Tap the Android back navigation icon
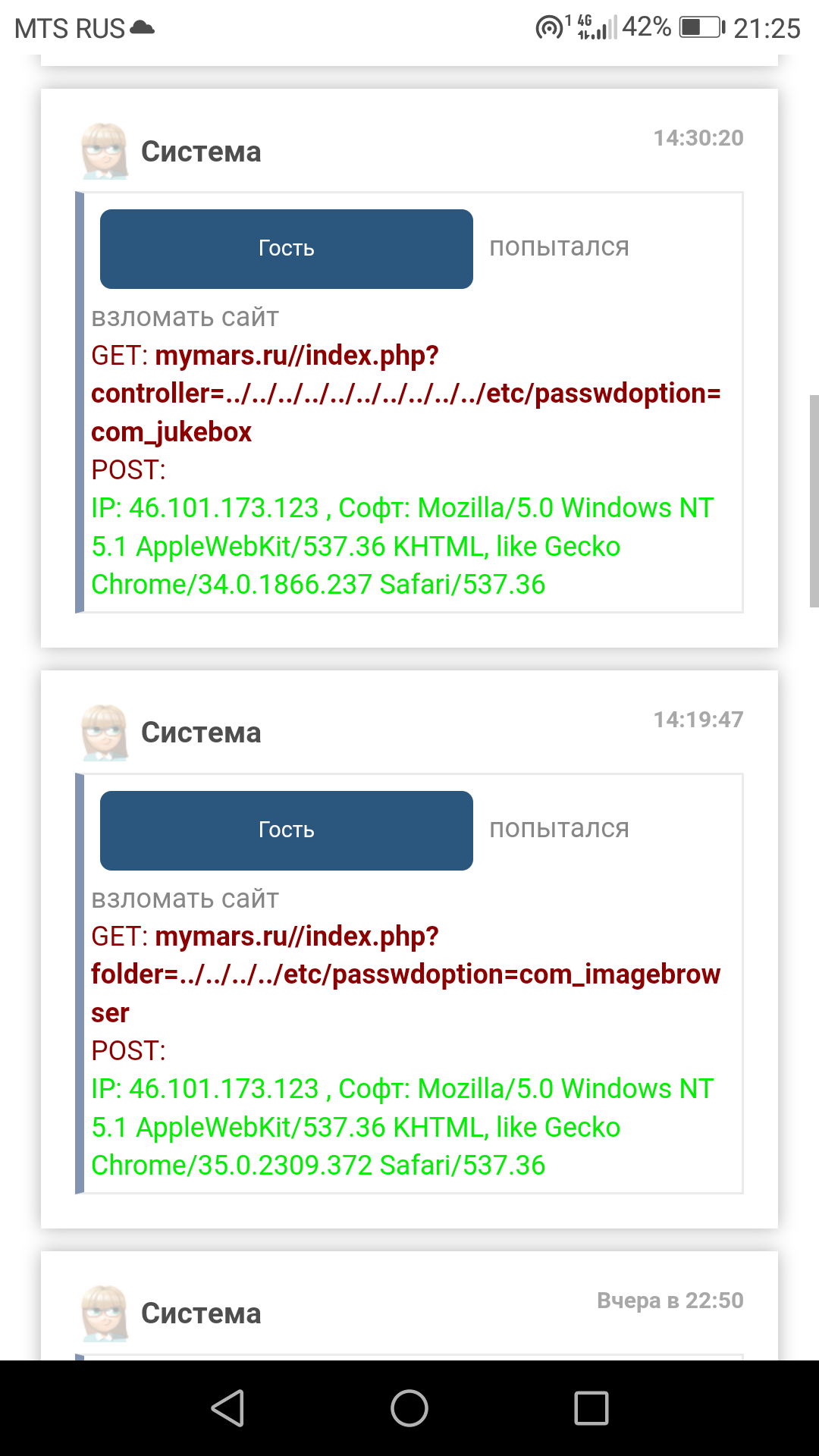This screenshot has width=819, height=1456. tap(227, 1408)
